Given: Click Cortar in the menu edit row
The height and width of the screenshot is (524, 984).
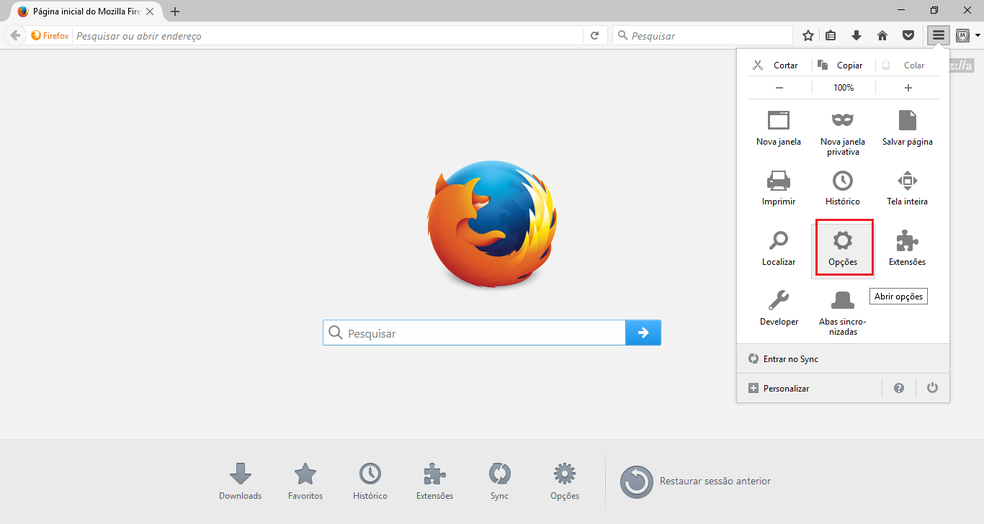Looking at the screenshot, I should click(x=776, y=65).
